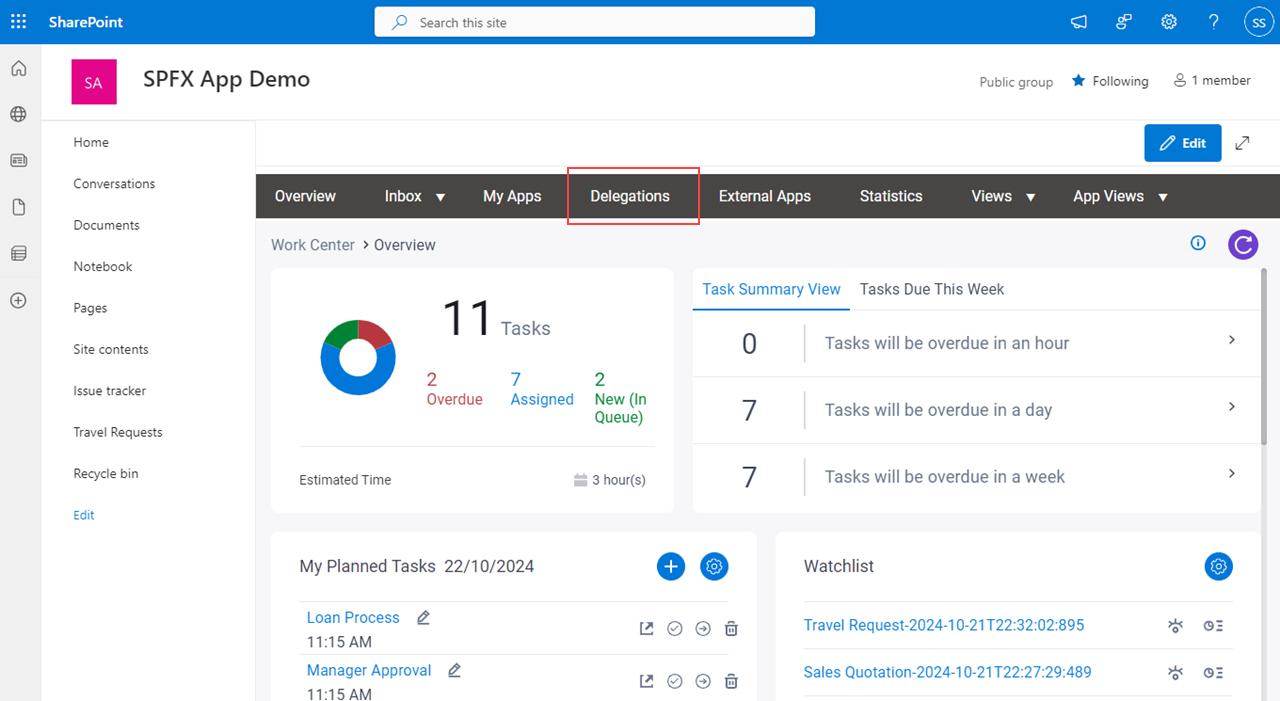Open the Overview menu item
The height and width of the screenshot is (701, 1280).
click(x=305, y=196)
